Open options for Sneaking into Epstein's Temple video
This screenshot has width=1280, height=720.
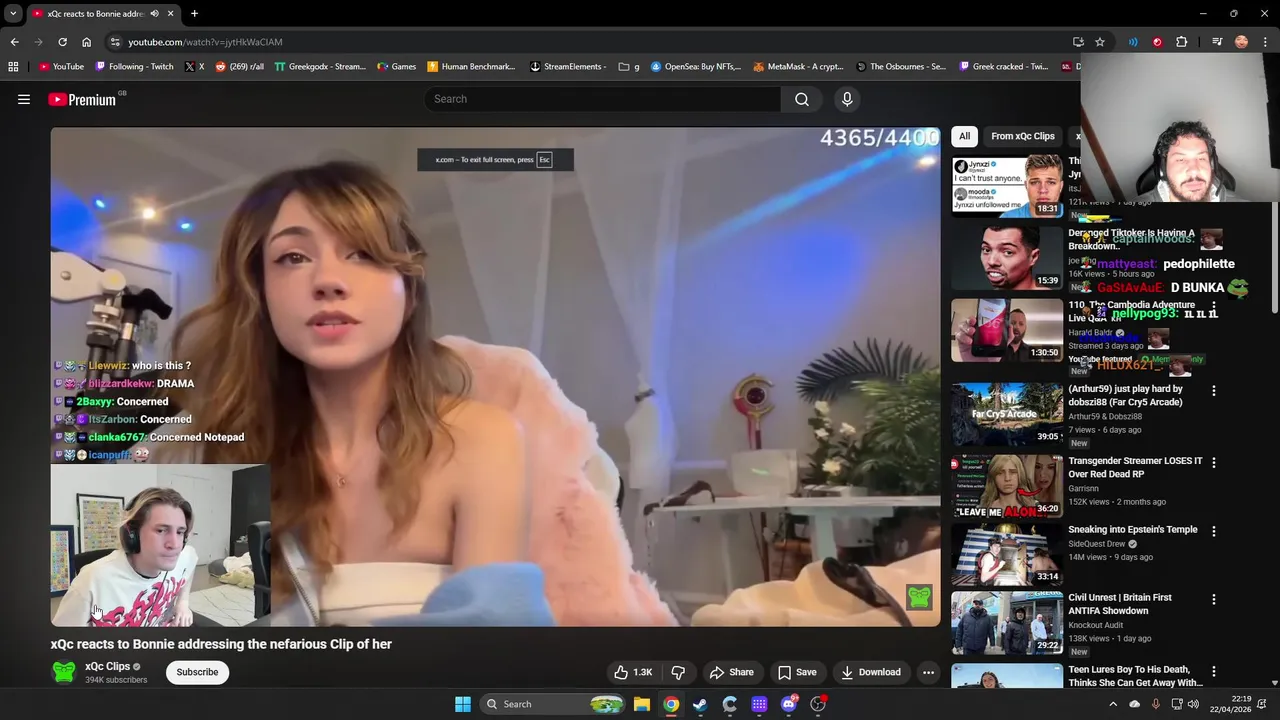[x=1214, y=531]
